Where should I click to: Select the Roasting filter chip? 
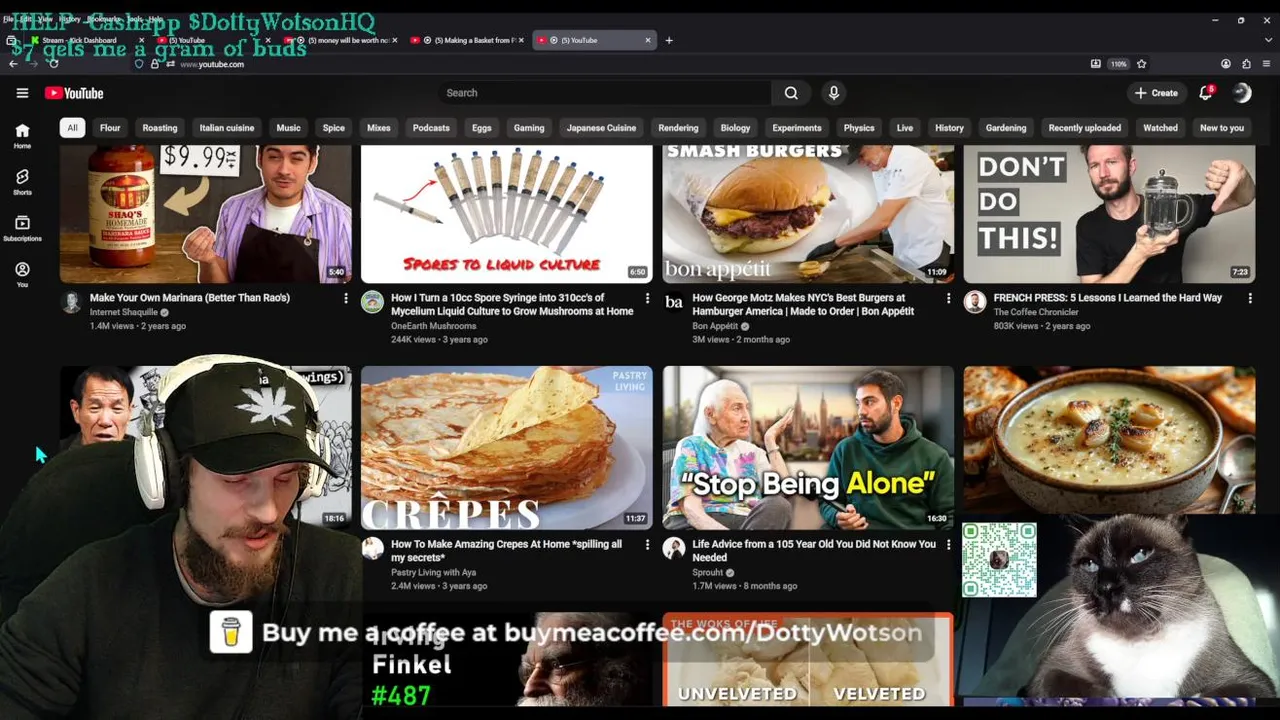(x=160, y=128)
